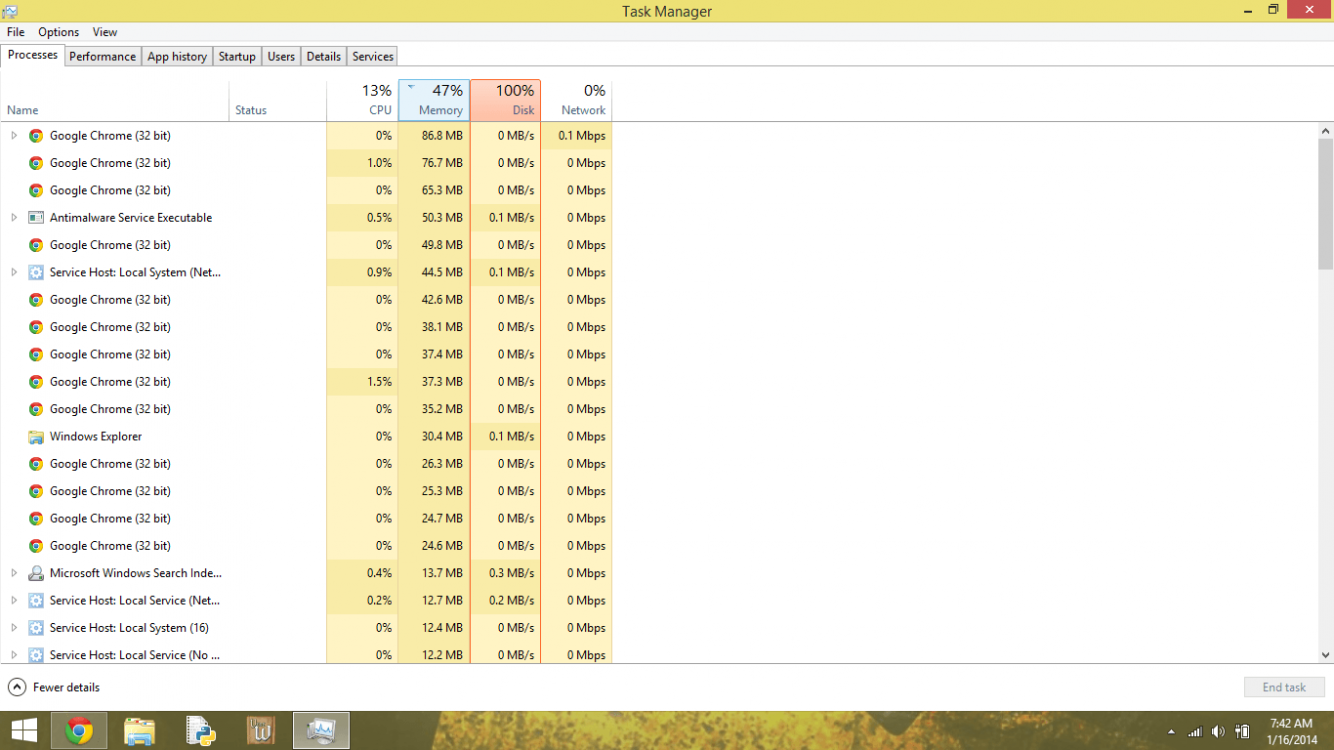Select the Processes tab
This screenshot has width=1334, height=750.
pos(33,55)
